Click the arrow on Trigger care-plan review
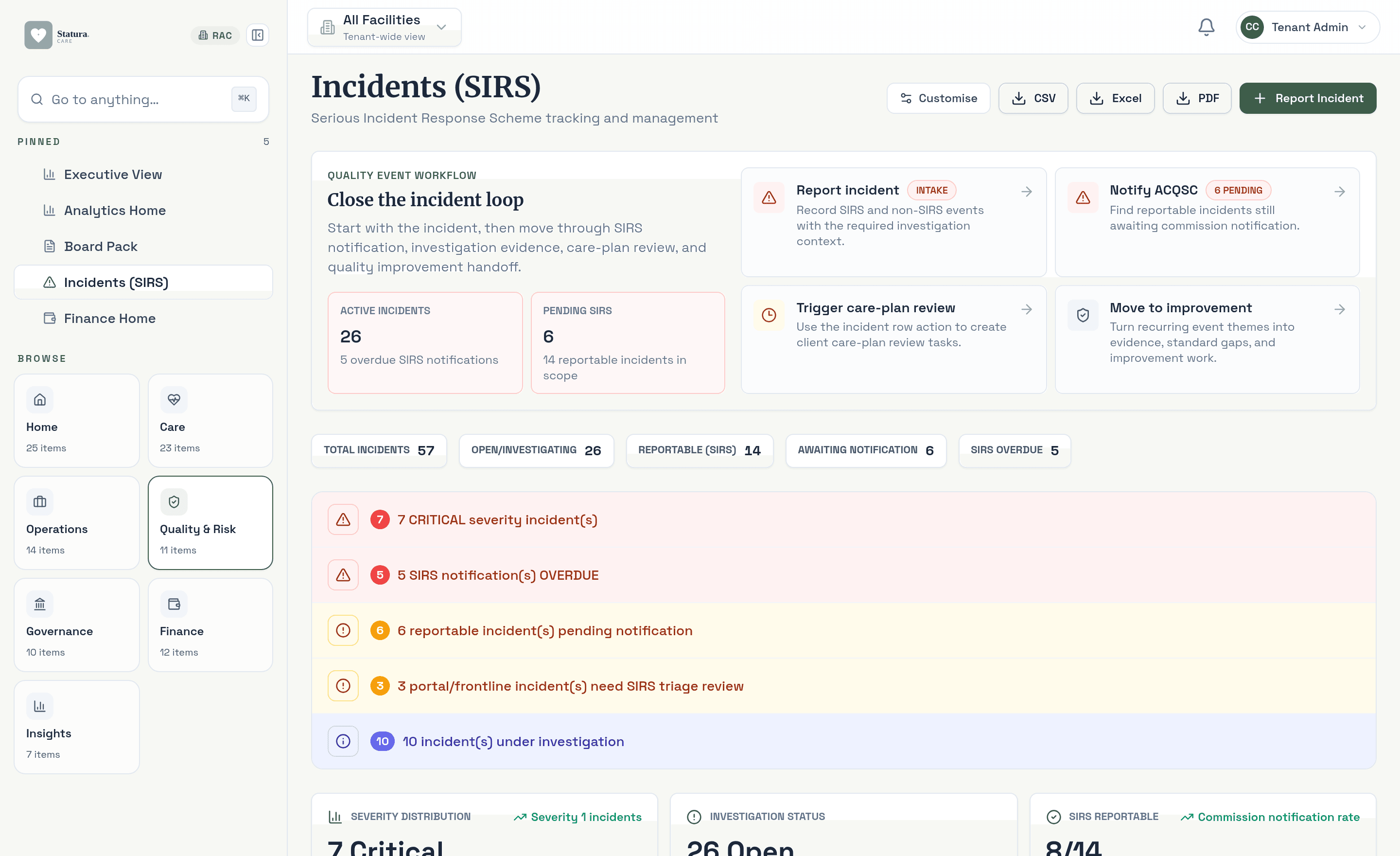1400x856 pixels. point(1026,309)
